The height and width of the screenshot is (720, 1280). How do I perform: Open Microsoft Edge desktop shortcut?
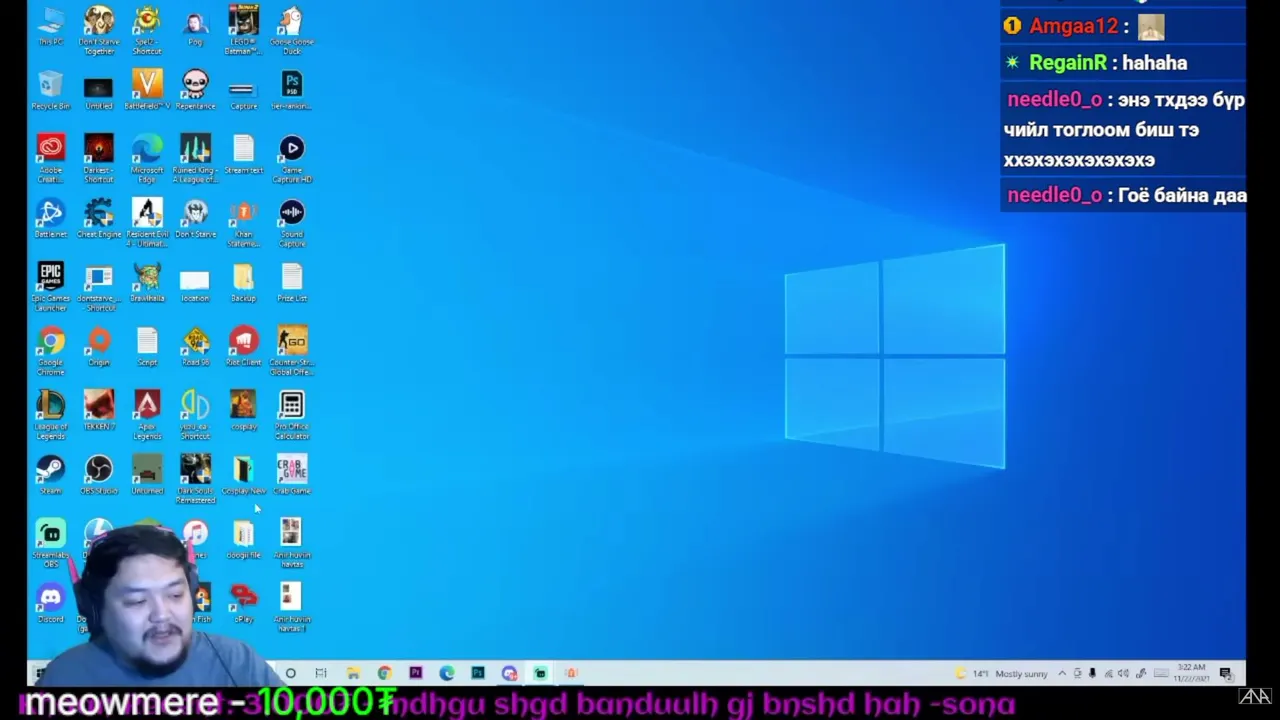point(147,158)
